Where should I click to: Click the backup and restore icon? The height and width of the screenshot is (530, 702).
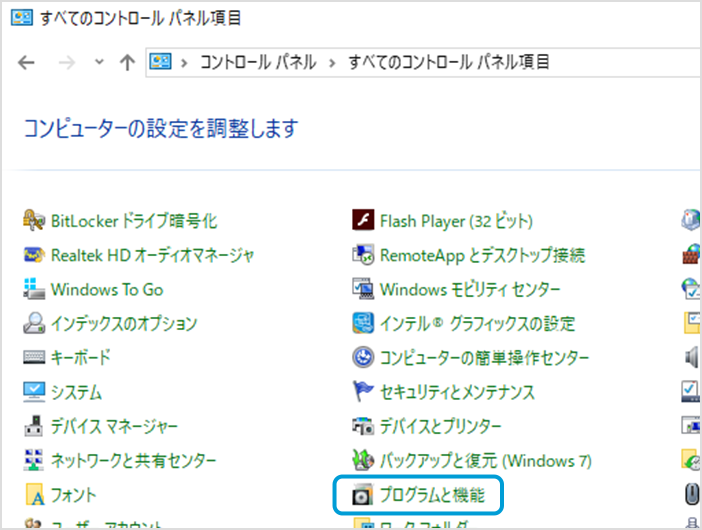pos(363,460)
